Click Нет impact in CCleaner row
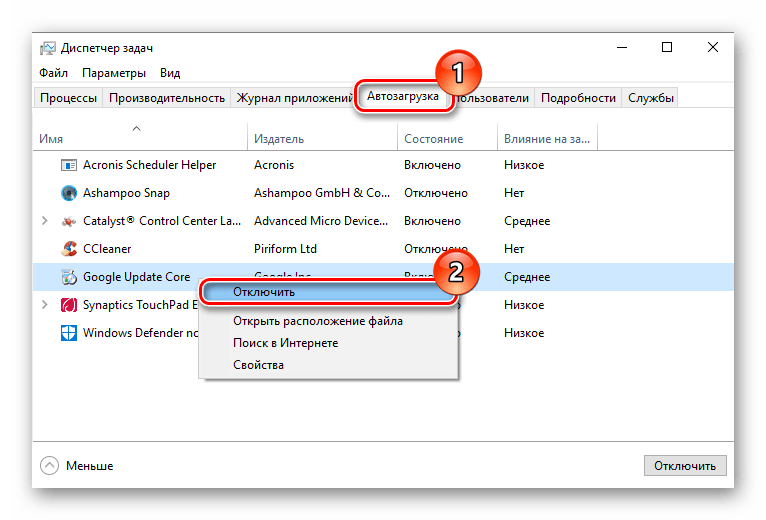Screen dimensions: 766x520 coord(514,249)
